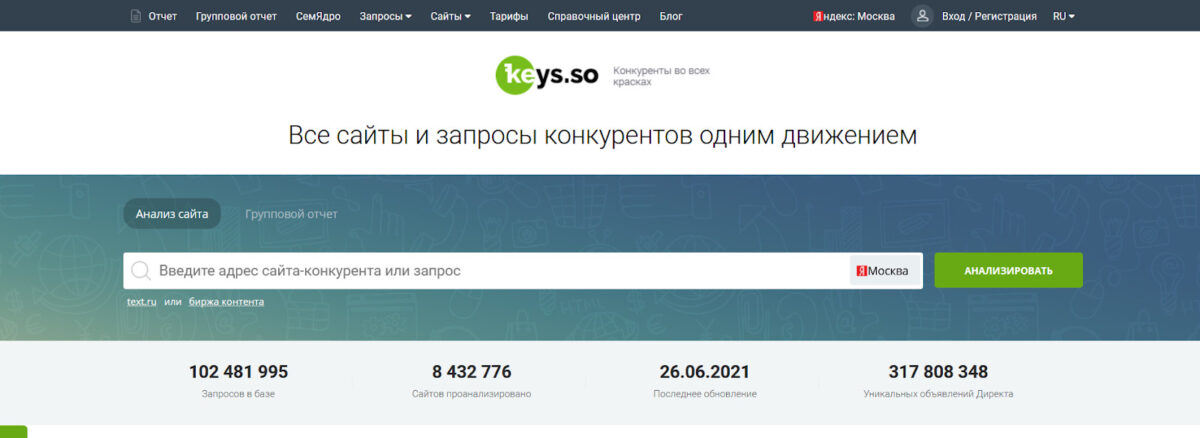Click the АНАЛИЗИРОВАТЬ button

(x=1008, y=270)
